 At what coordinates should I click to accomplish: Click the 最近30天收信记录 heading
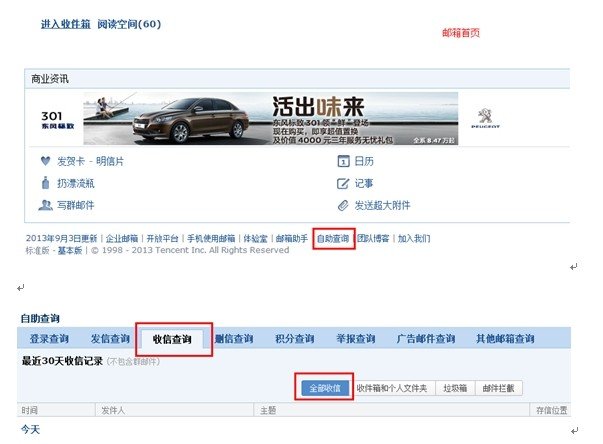(x=62, y=361)
